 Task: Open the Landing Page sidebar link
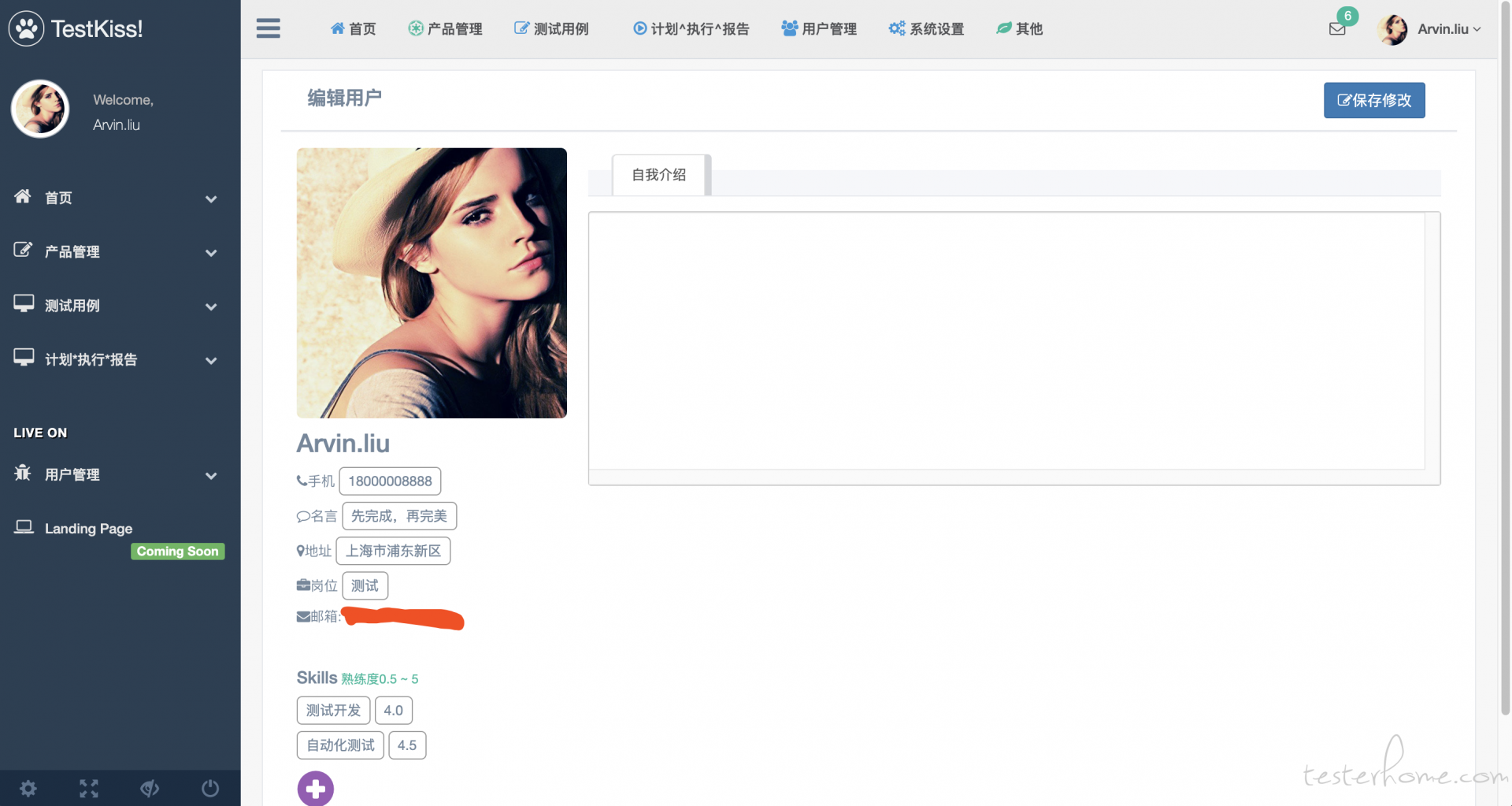(x=88, y=529)
